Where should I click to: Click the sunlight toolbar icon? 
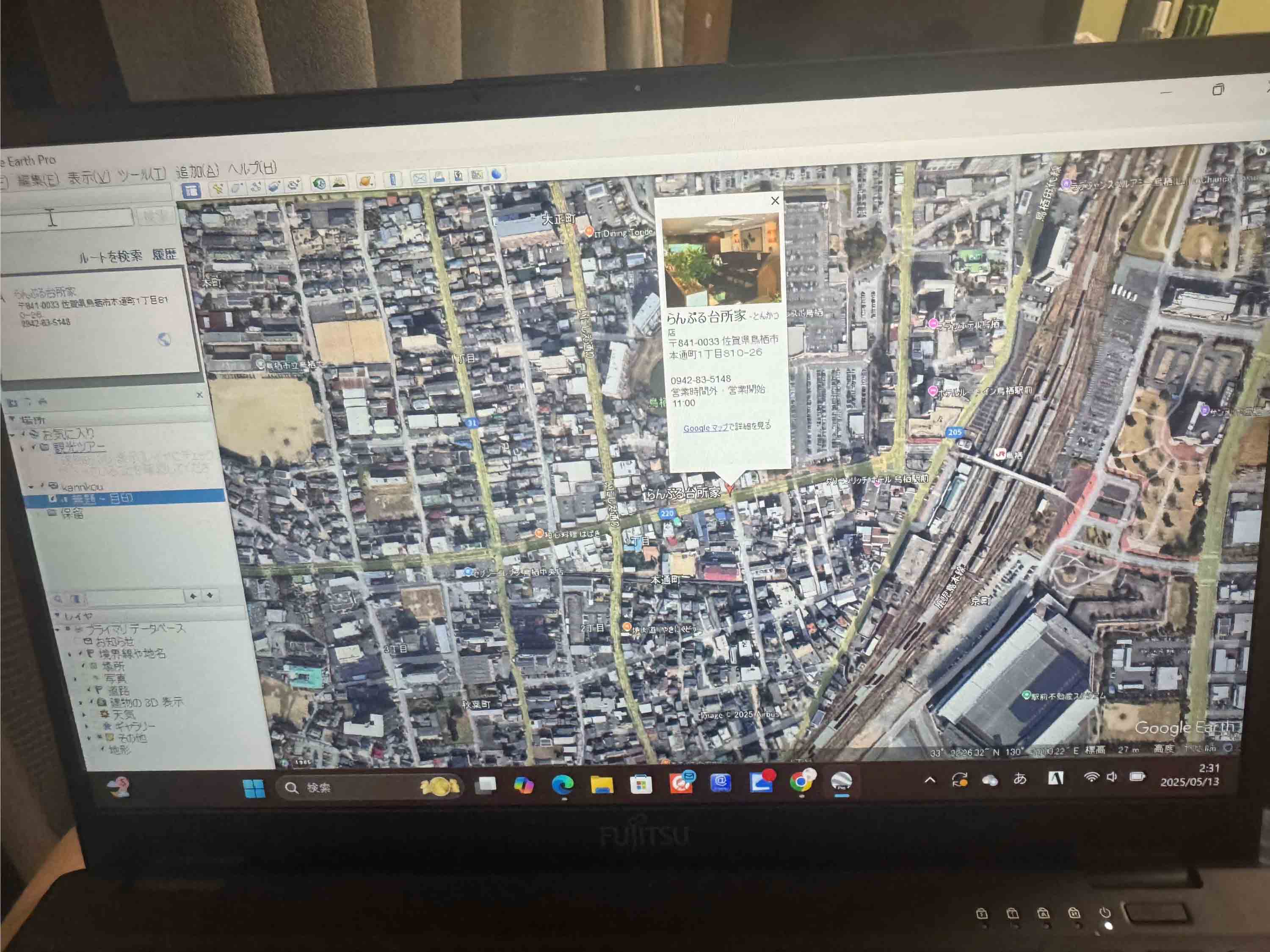tap(340, 183)
